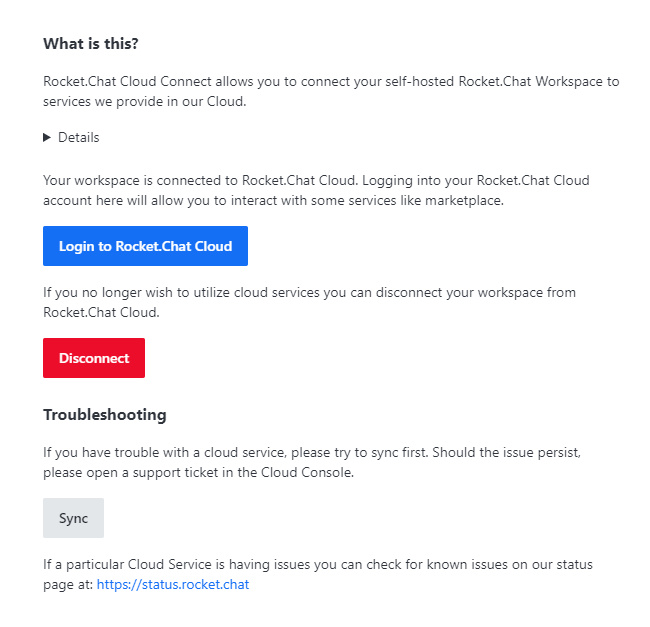Screen dimensions: 650x627
Task: Click the "Cloud Console" text
Action: coord(310,472)
